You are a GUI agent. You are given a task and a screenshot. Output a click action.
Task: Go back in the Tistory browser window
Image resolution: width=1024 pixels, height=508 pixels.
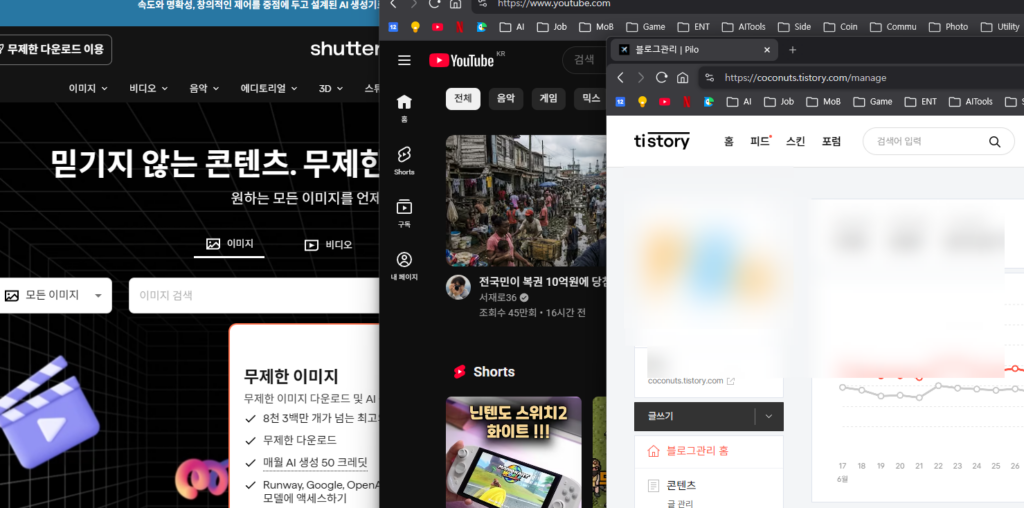click(x=620, y=78)
